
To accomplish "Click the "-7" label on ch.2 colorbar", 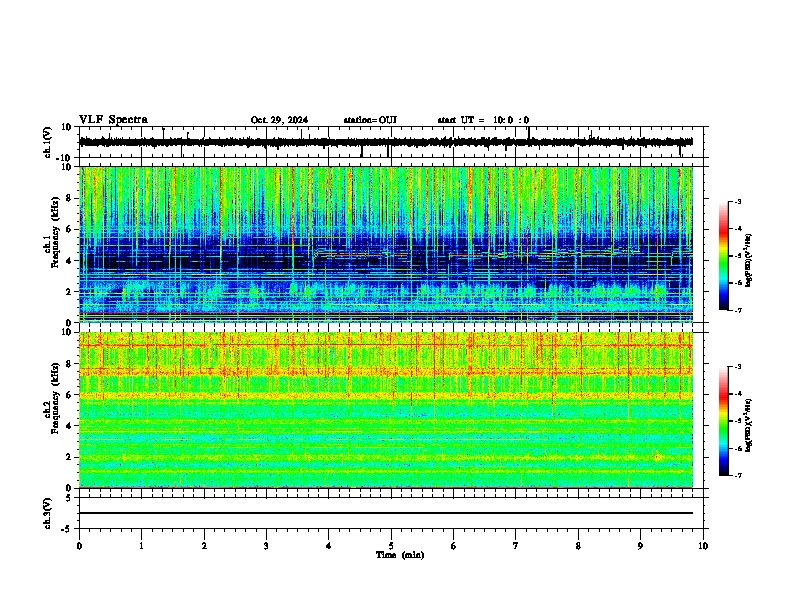I will pyautogui.click(x=738, y=476).
